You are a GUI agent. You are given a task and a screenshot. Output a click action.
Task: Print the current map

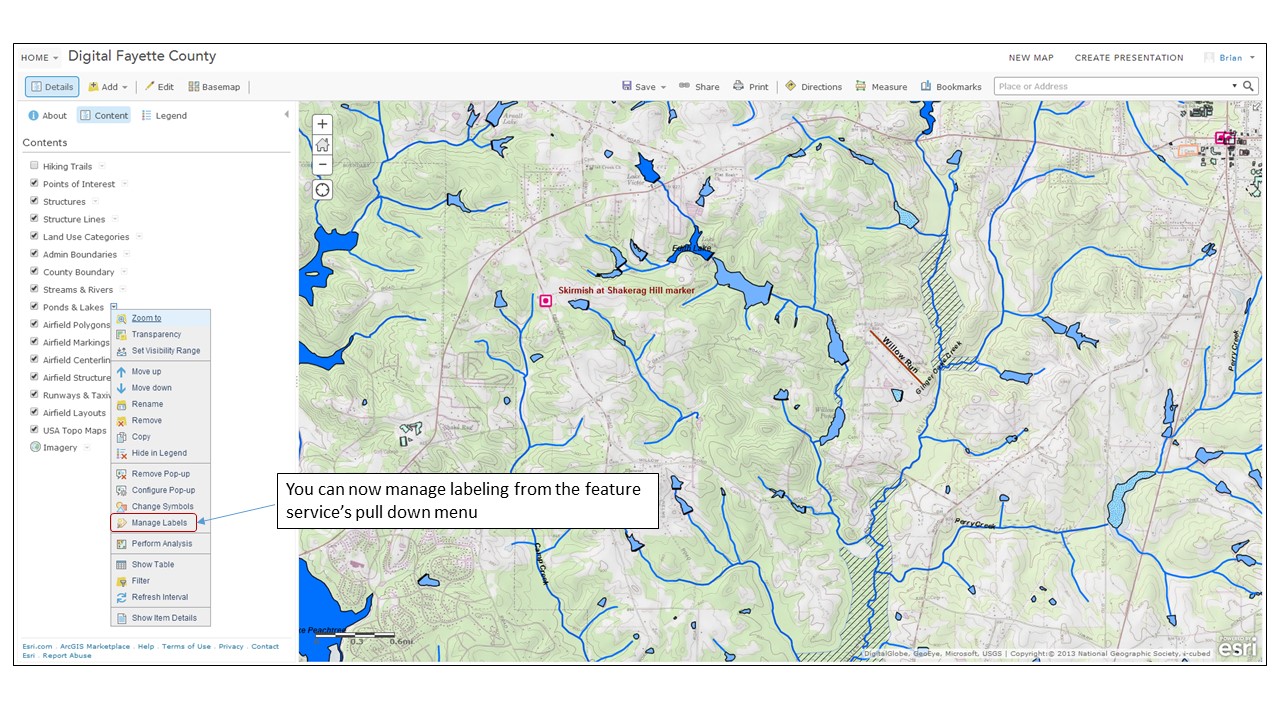pos(750,87)
